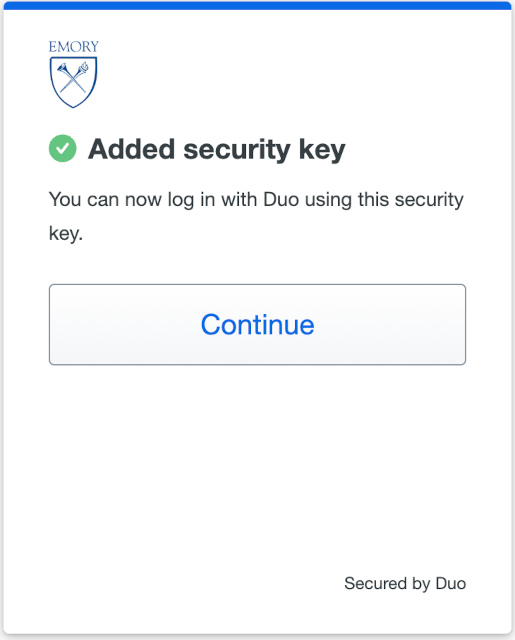The image size is (515, 640).
Task: Click the word "You" starting the message
Action: tap(64, 200)
